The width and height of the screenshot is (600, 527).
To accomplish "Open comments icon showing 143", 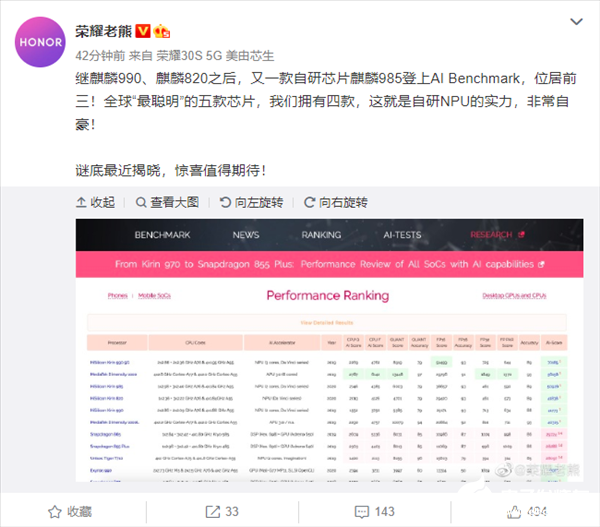I will coord(375,512).
